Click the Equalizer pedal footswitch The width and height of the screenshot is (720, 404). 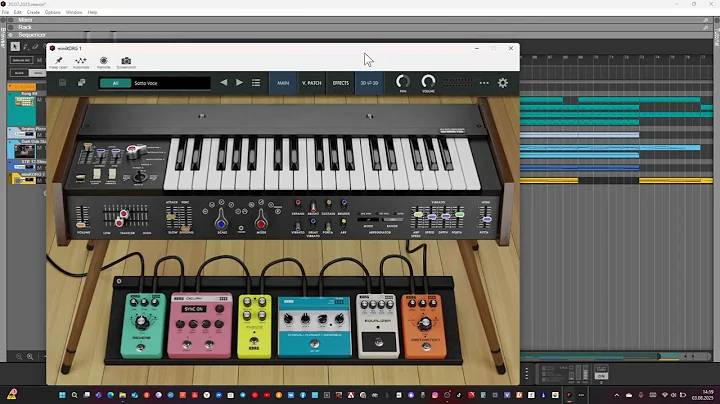coord(378,342)
